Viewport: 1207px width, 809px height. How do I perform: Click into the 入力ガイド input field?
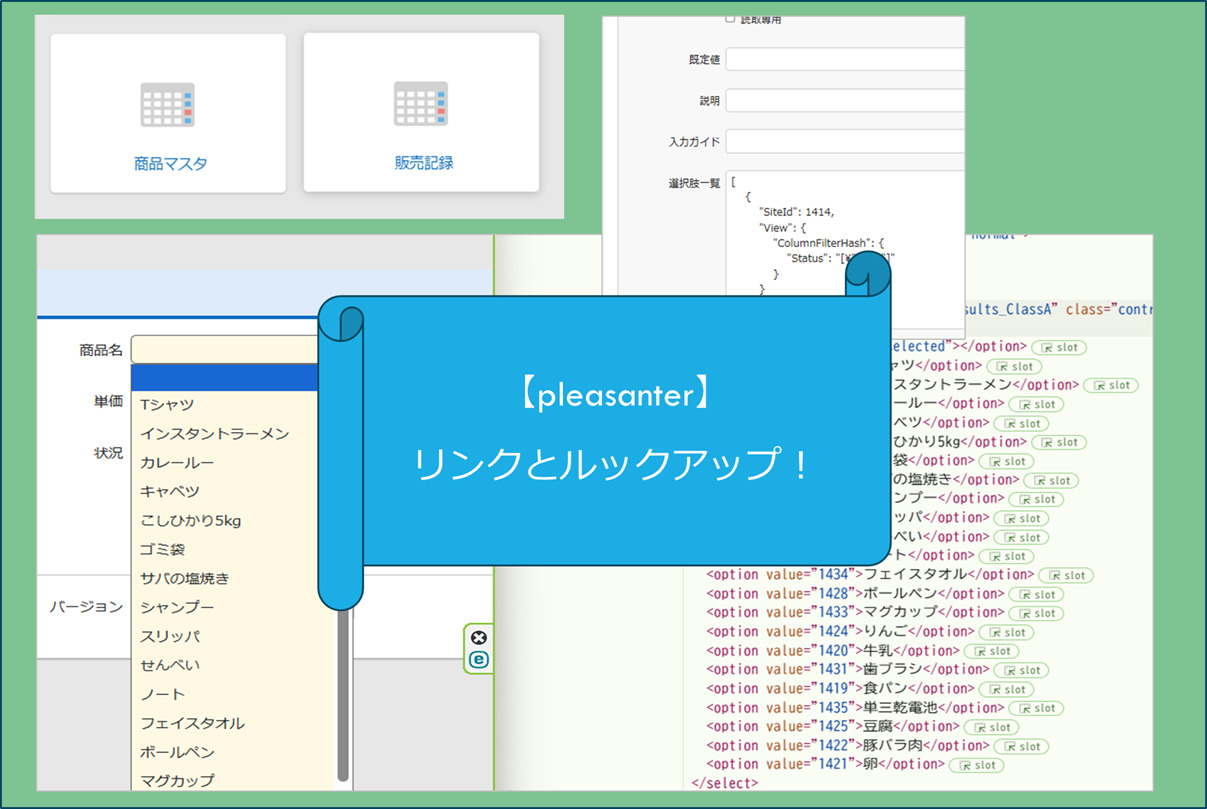(x=845, y=141)
